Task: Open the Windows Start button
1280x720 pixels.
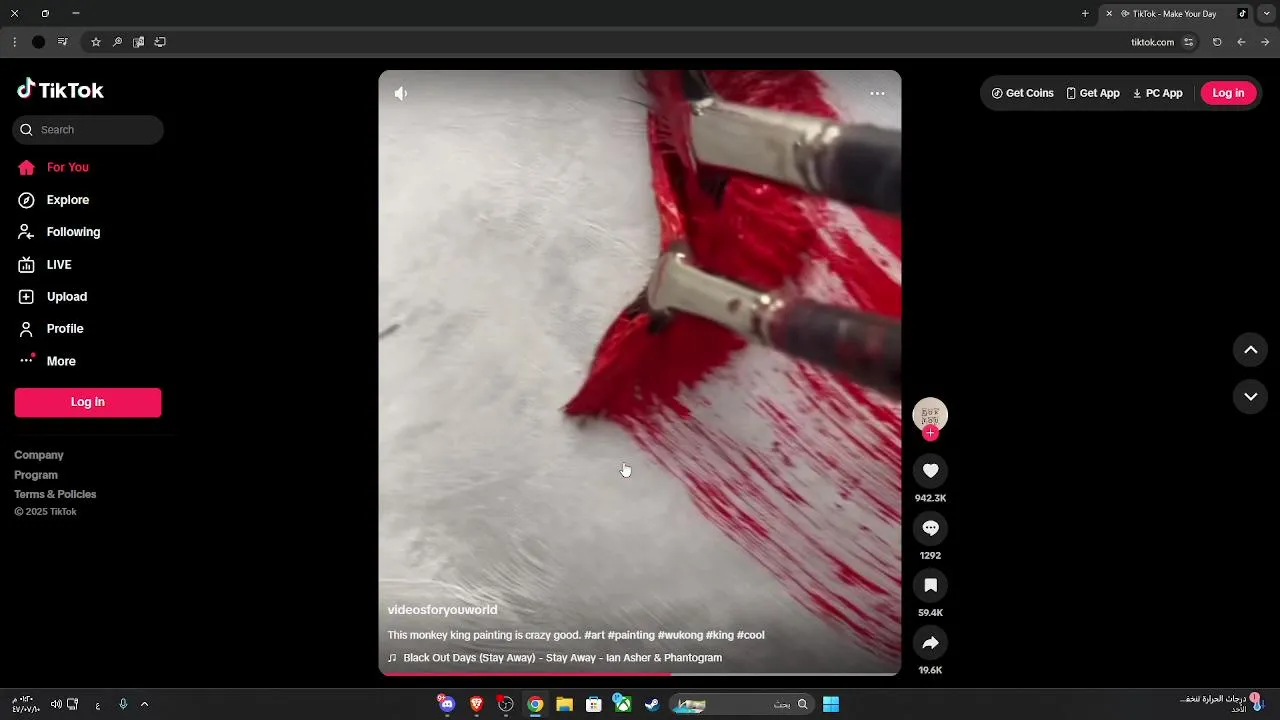Action: click(831, 704)
